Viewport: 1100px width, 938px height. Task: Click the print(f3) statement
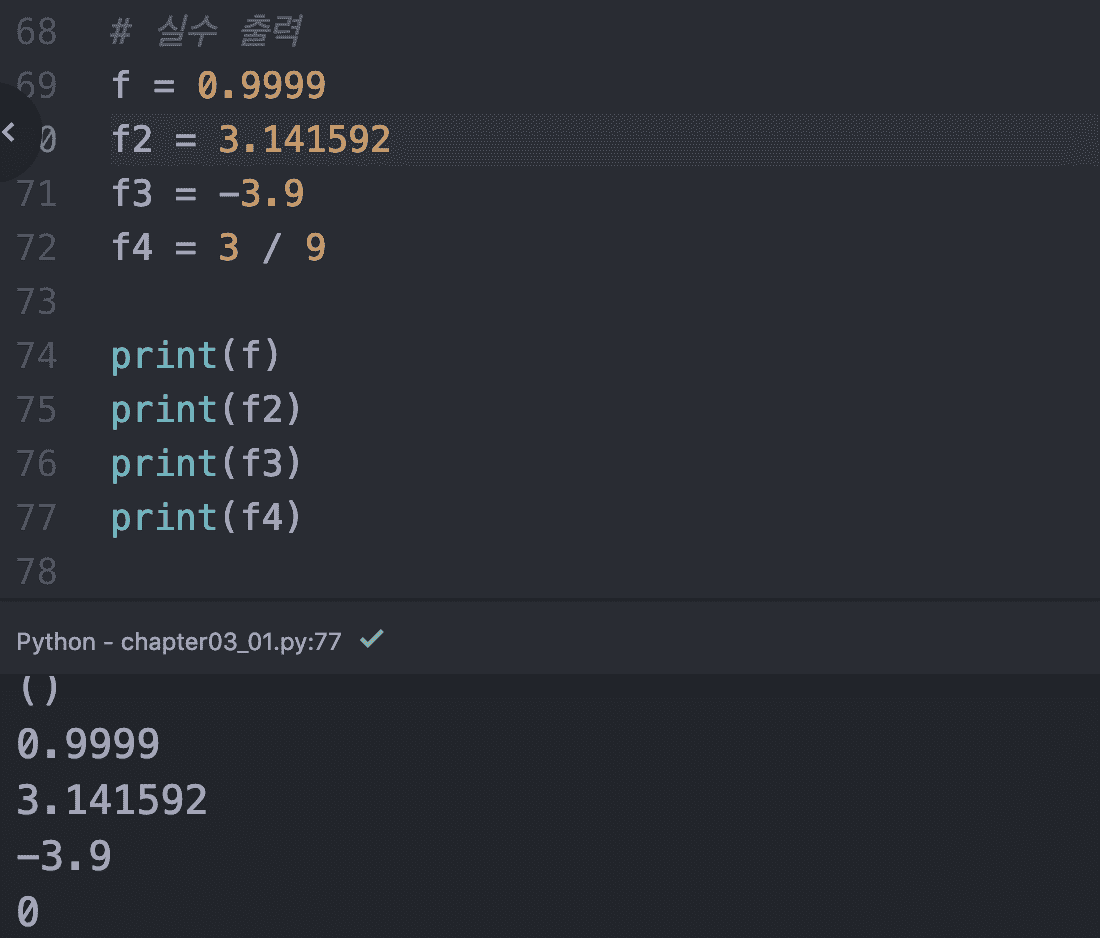click(x=206, y=464)
